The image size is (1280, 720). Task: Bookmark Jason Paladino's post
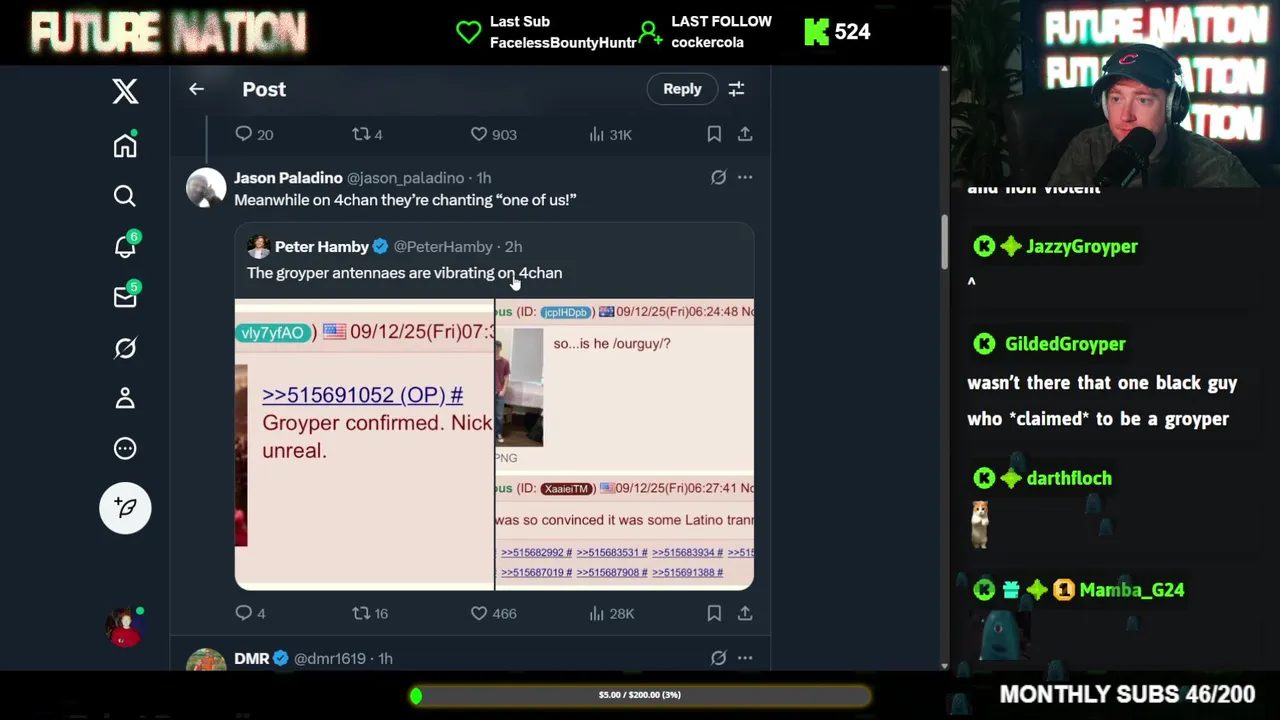(714, 613)
